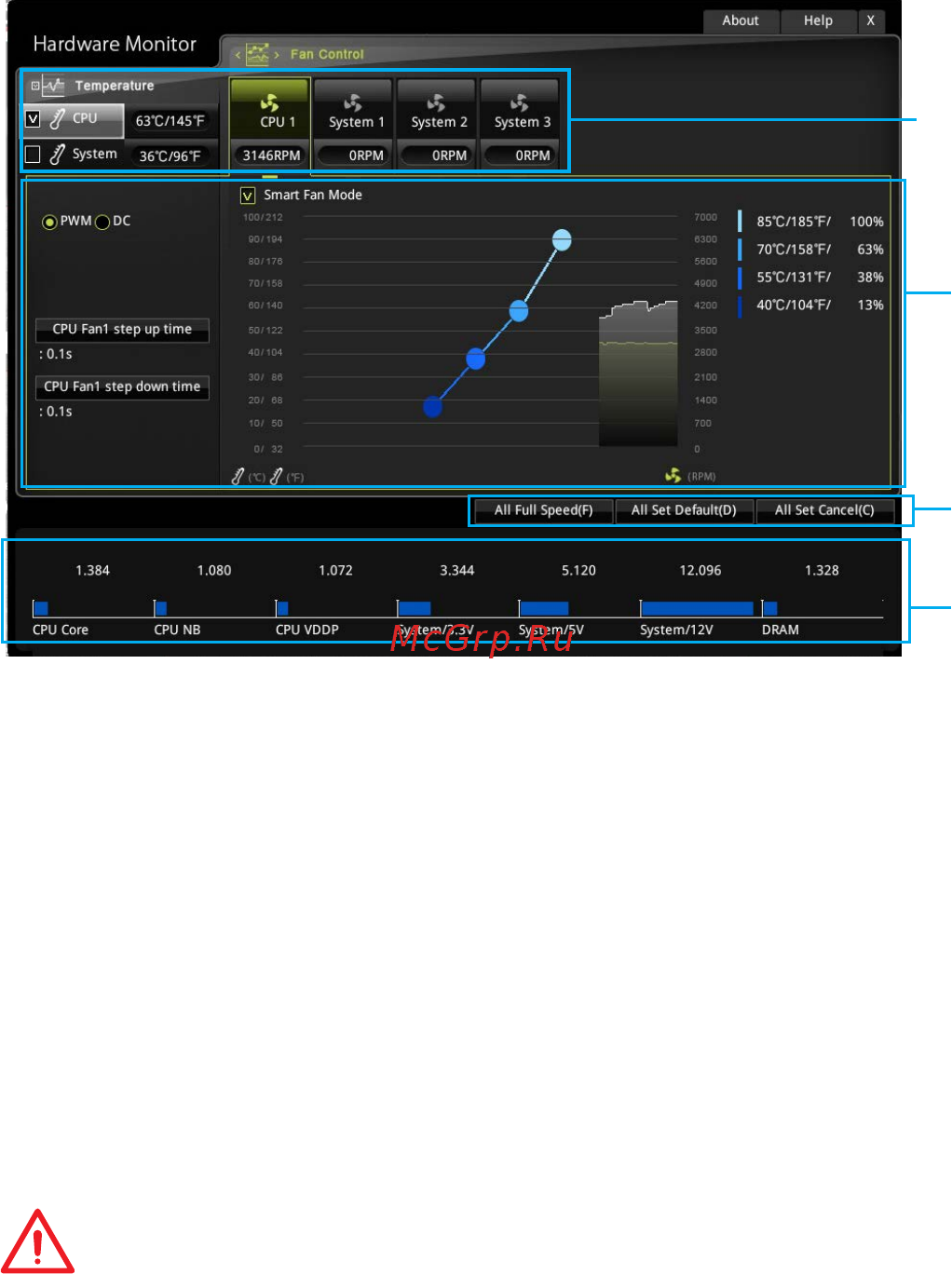Click the System 3 fan icon
Viewport: 952px width, 1274px height.
point(519,102)
